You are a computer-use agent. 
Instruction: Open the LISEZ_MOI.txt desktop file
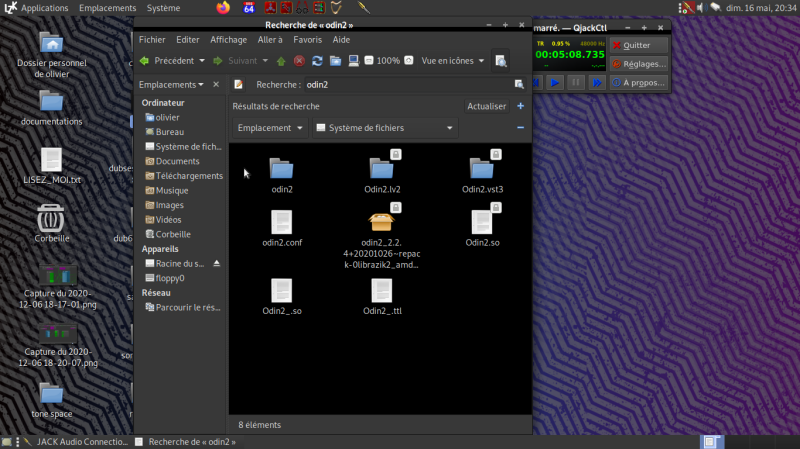pos(52,166)
